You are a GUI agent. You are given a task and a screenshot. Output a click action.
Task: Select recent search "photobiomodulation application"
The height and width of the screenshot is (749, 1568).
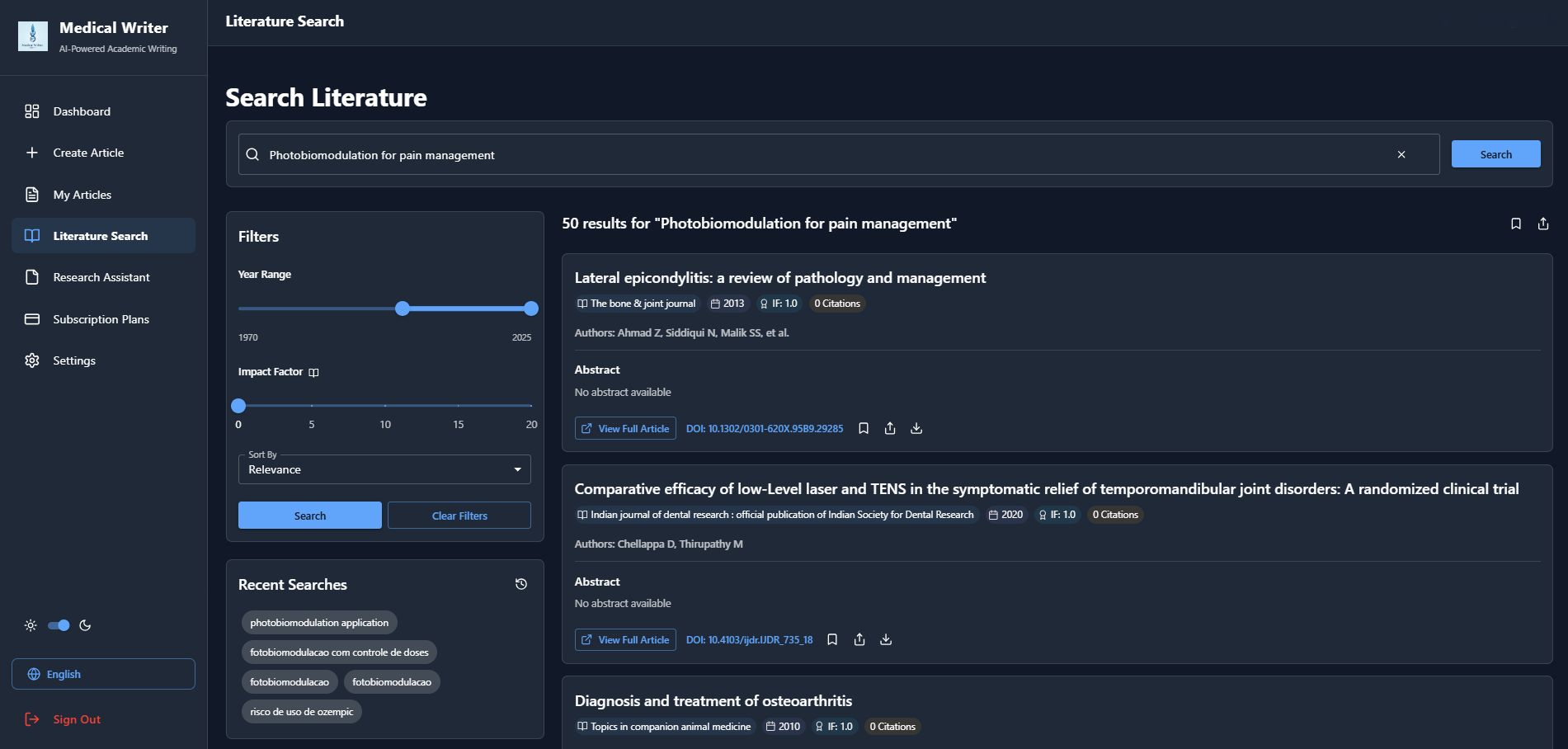[319, 623]
